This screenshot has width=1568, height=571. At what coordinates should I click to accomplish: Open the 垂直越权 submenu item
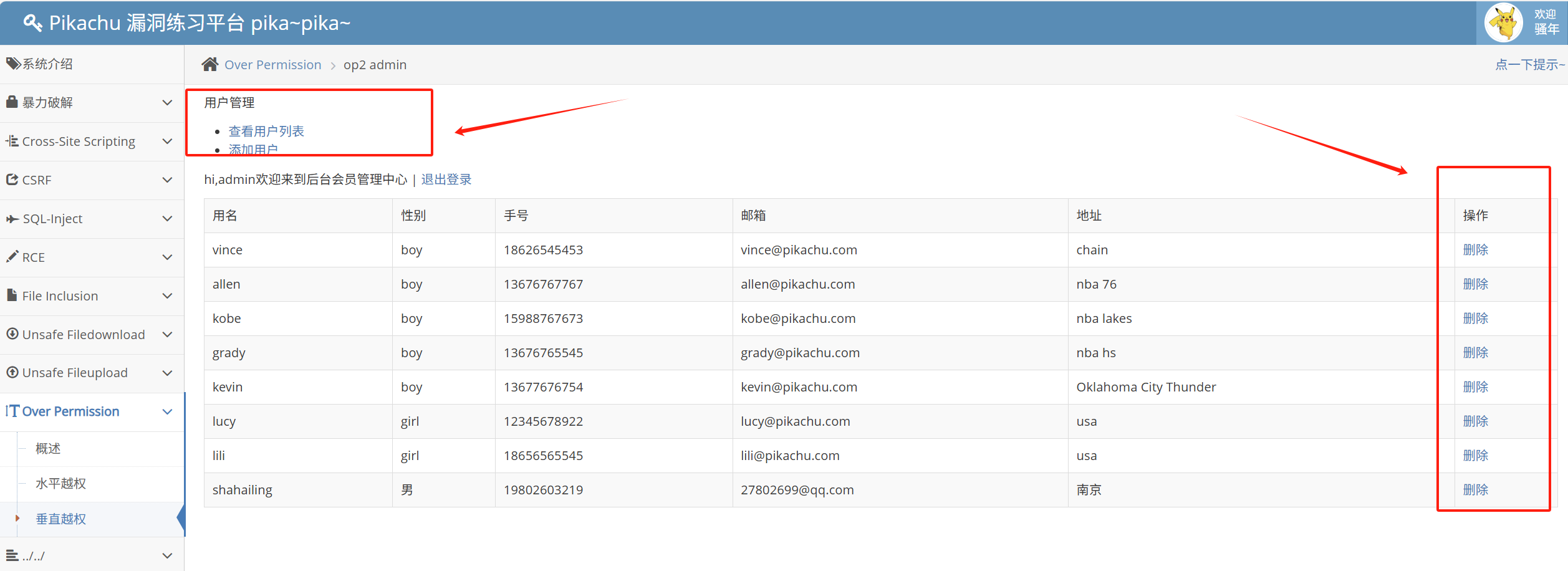(x=92, y=519)
